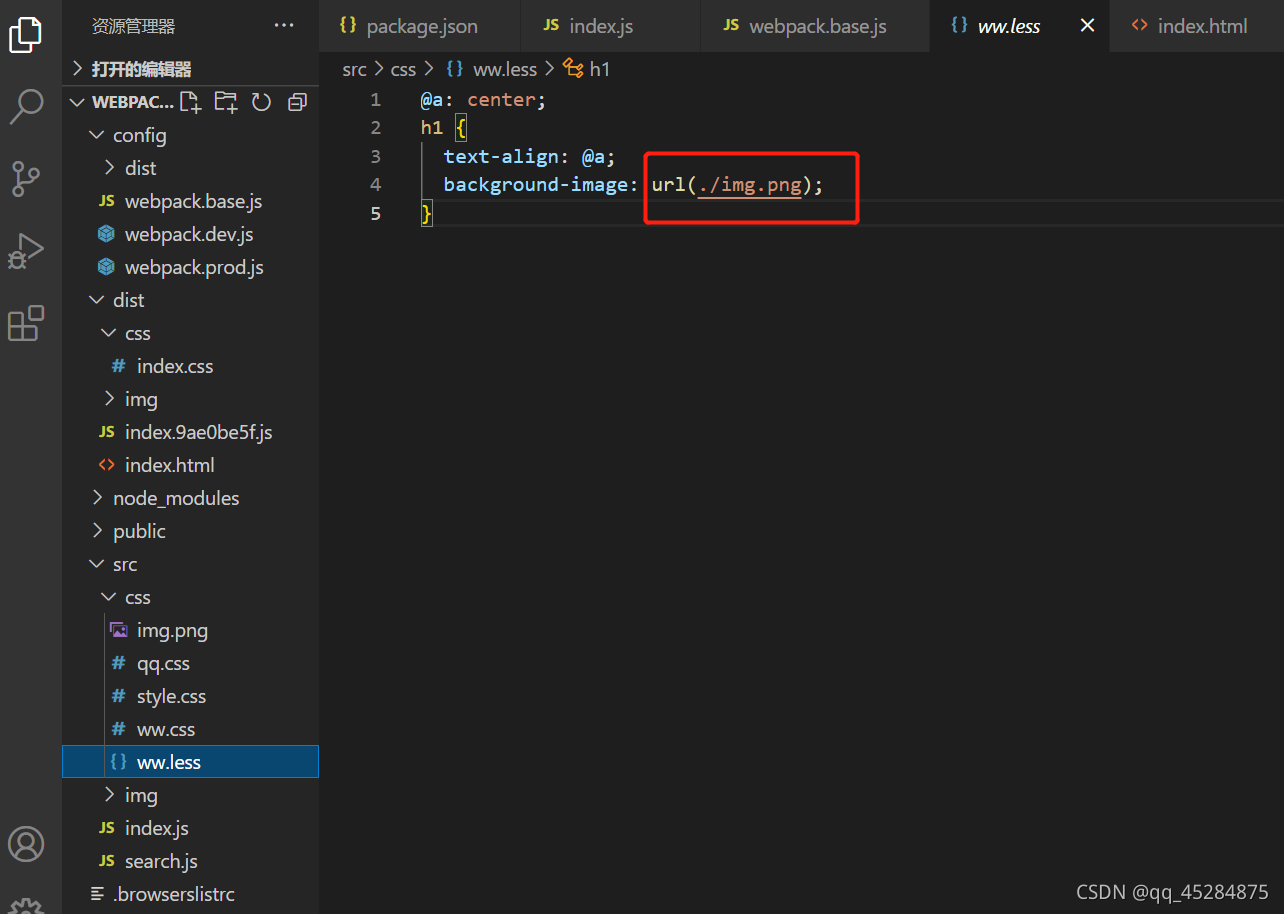Screen dimensions: 1284x914
Task: Click the text-align: @a; code line
Action: (530, 156)
